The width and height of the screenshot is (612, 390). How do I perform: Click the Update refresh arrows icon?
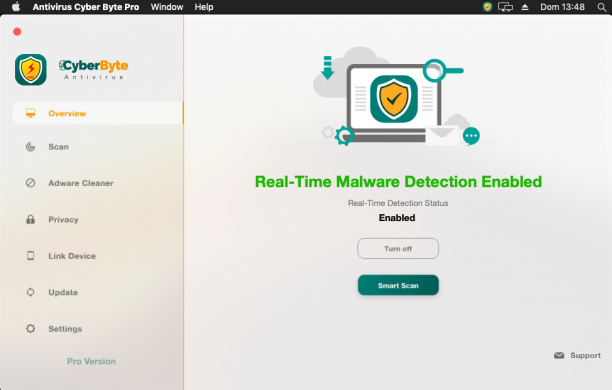[x=30, y=292]
